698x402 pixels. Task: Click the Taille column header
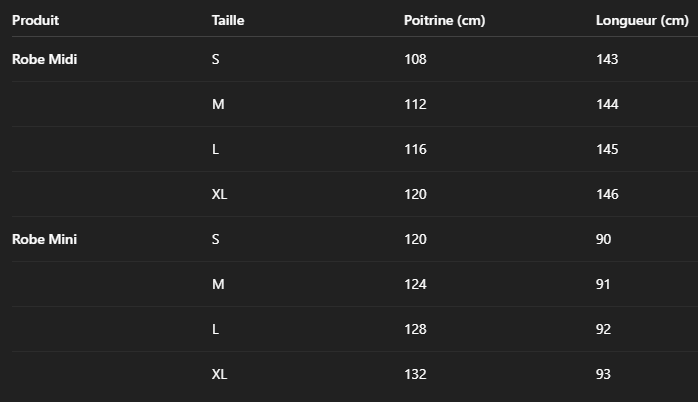(228, 20)
